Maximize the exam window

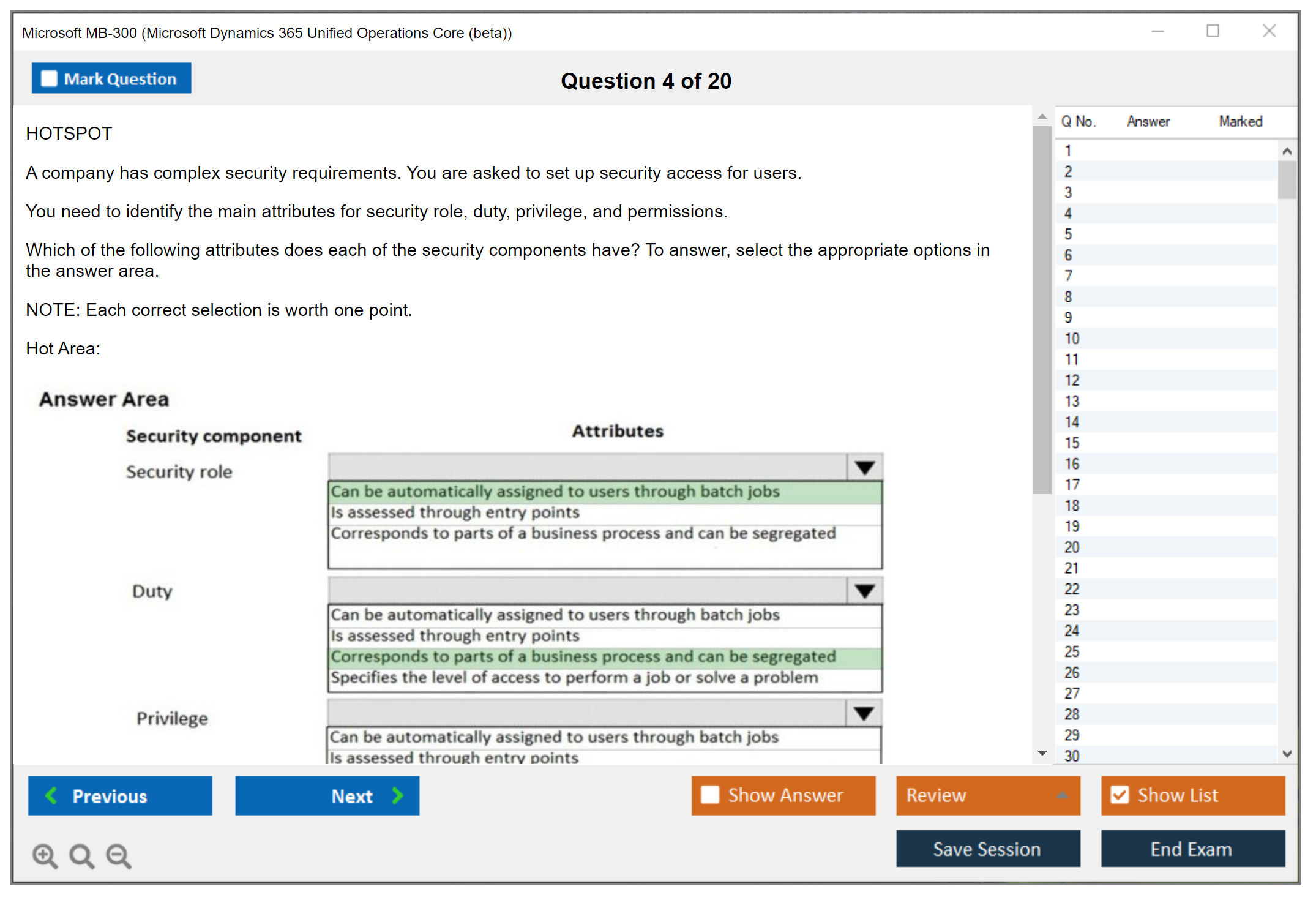(x=1213, y=31)
